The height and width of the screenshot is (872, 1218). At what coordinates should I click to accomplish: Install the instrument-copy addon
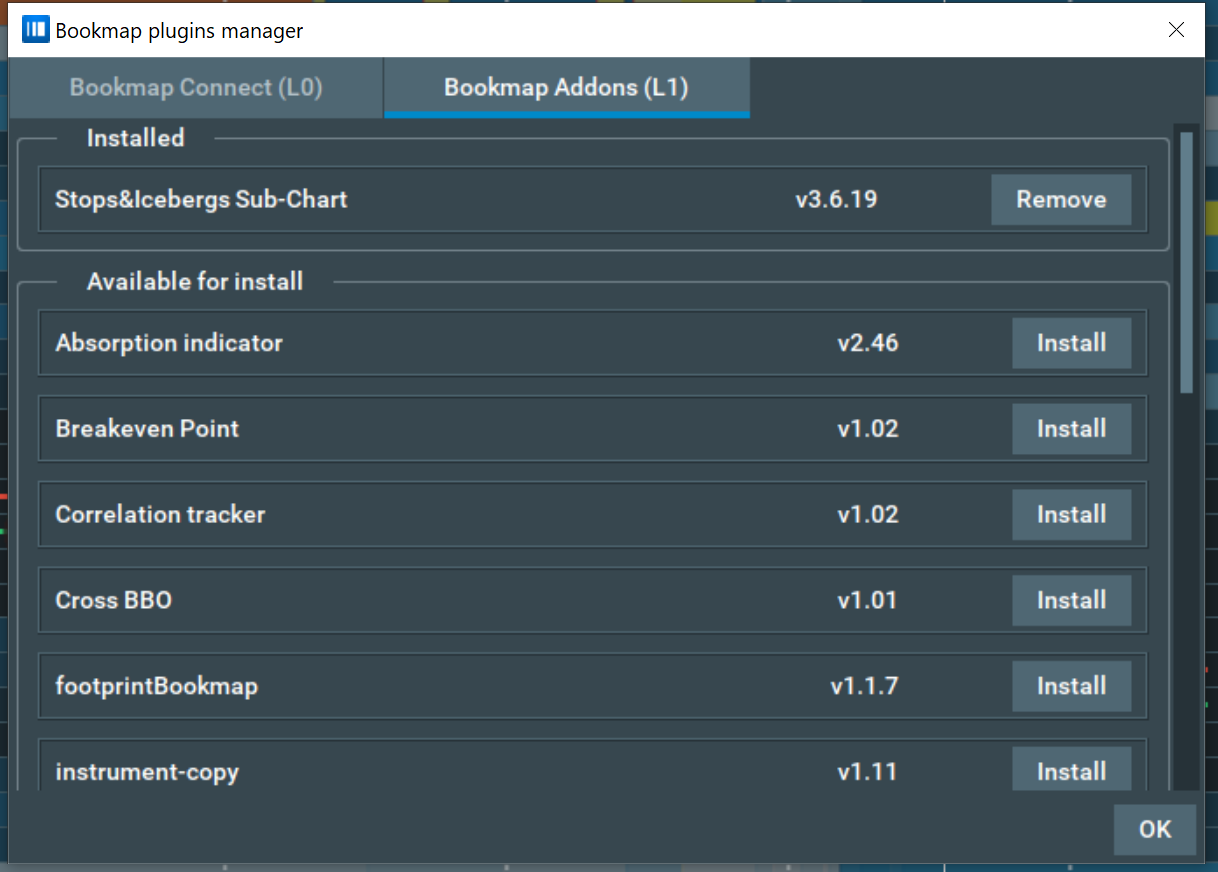pyautogui.click(x=1071, y=770)
